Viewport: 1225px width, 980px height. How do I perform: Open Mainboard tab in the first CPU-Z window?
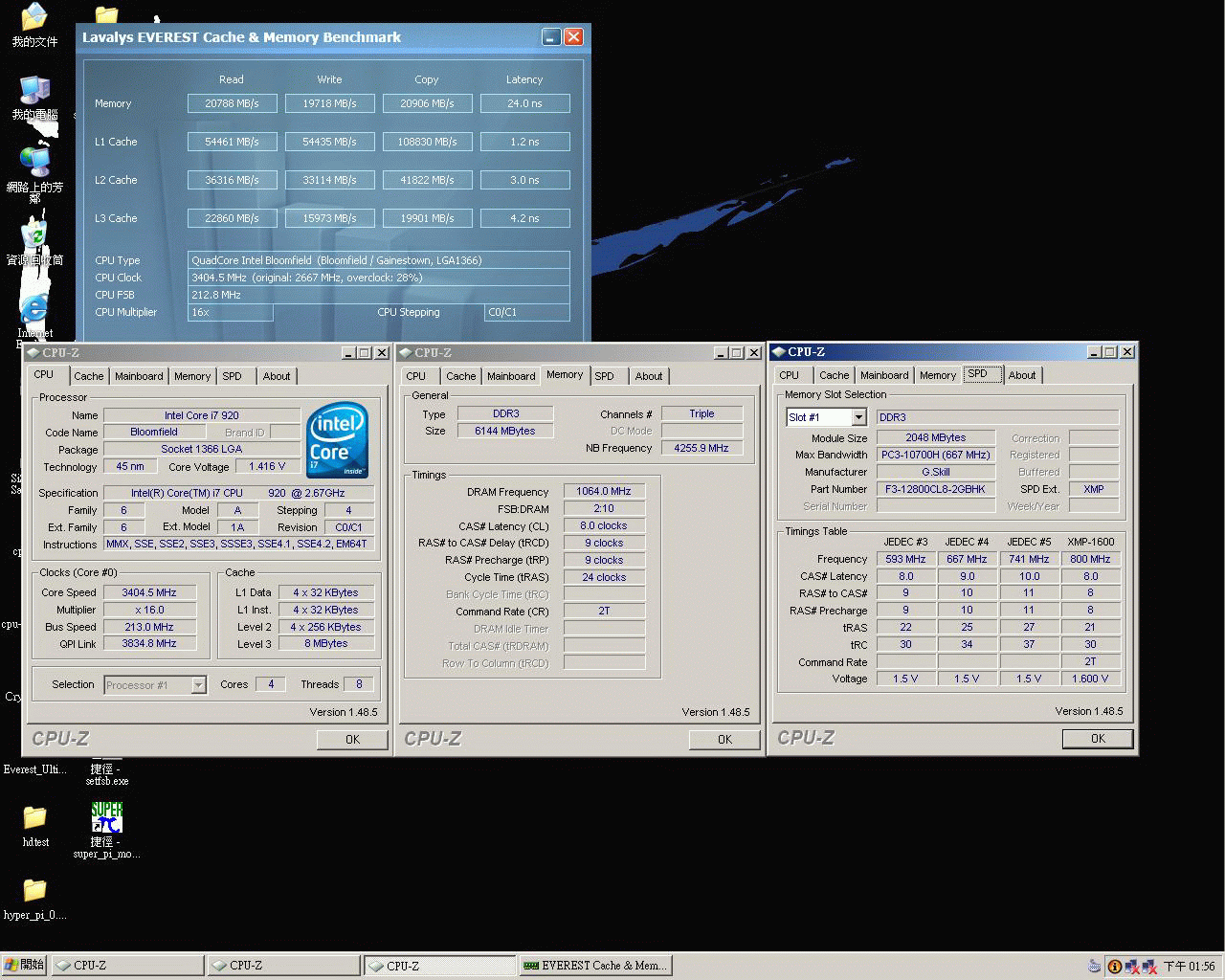[x=139, y=376]
